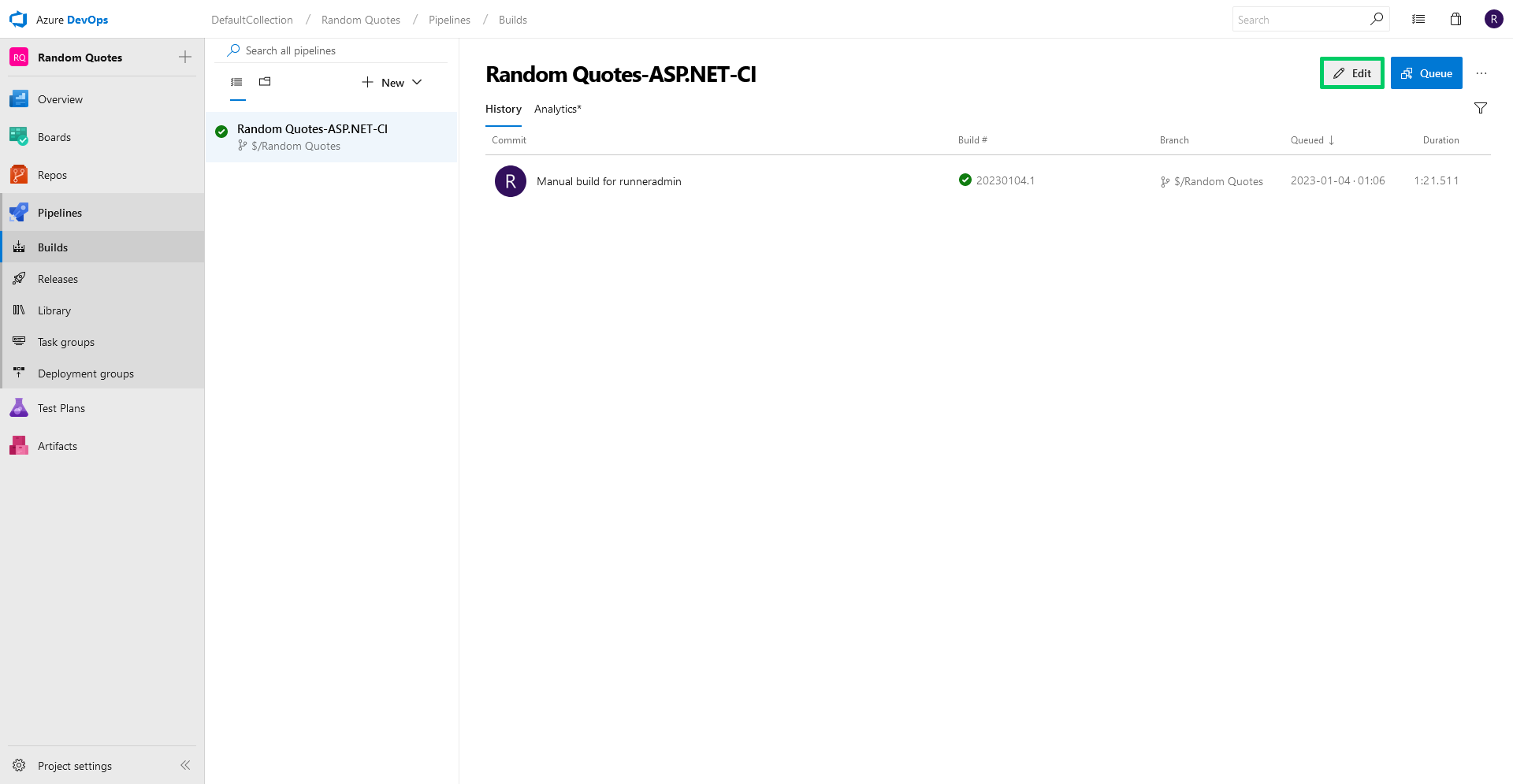This screenshot has width=1513, height=784.
Task: Open Deployment groups
Action: tap(102, 373)
